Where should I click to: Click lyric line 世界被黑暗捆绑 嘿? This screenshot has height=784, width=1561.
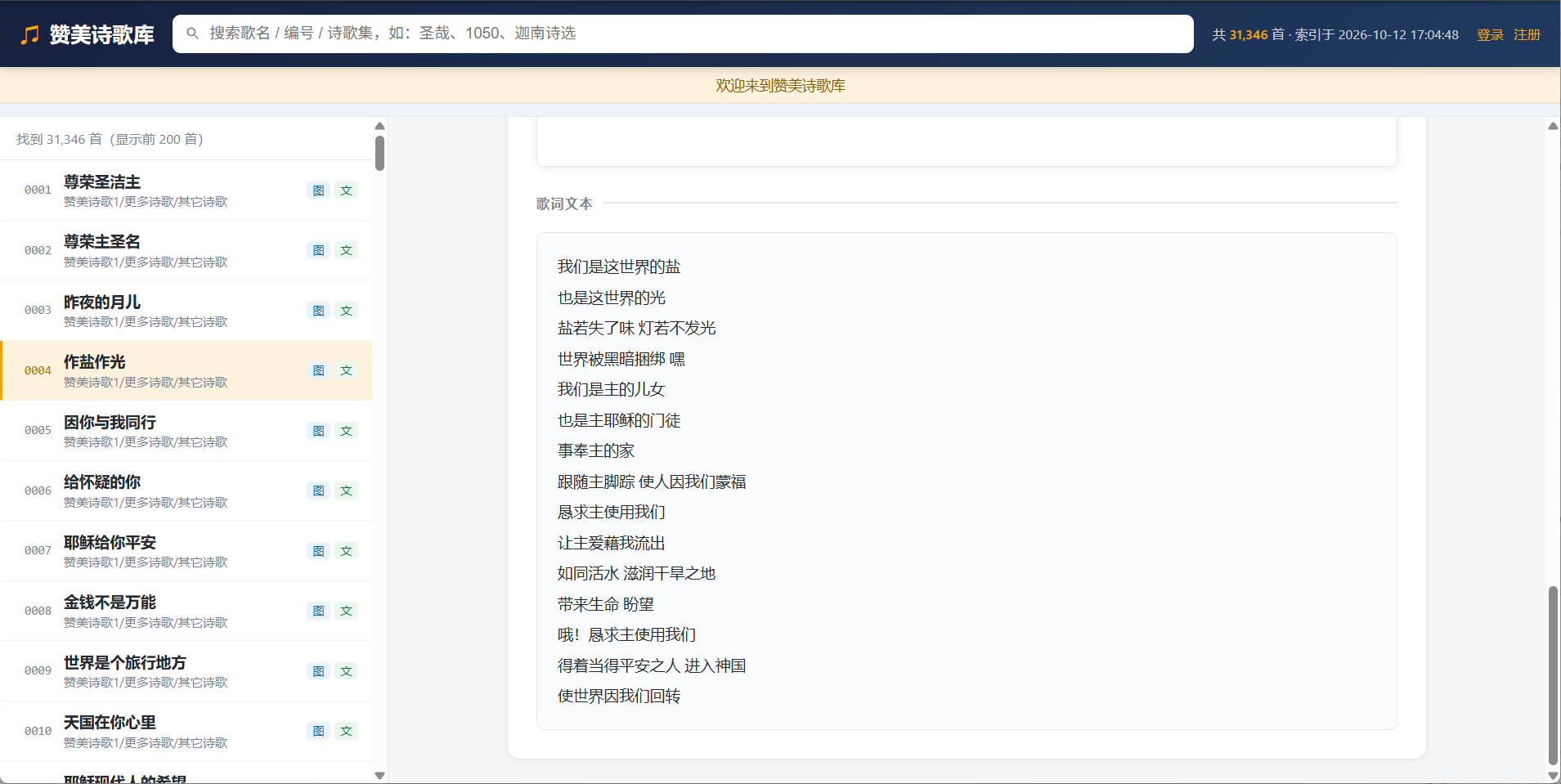click(621, 359)
